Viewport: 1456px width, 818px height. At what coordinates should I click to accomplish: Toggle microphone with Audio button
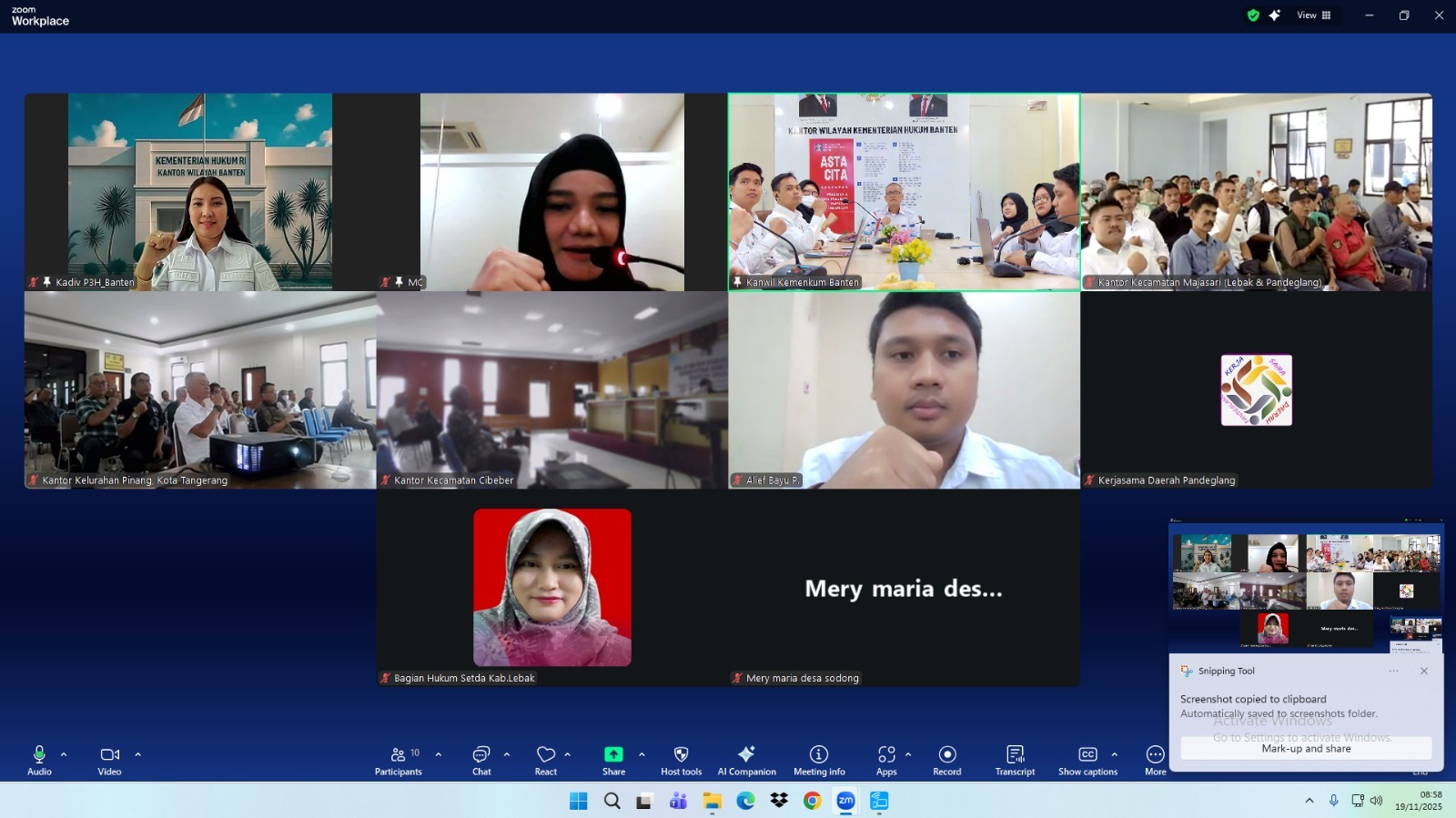click(39, 761)
